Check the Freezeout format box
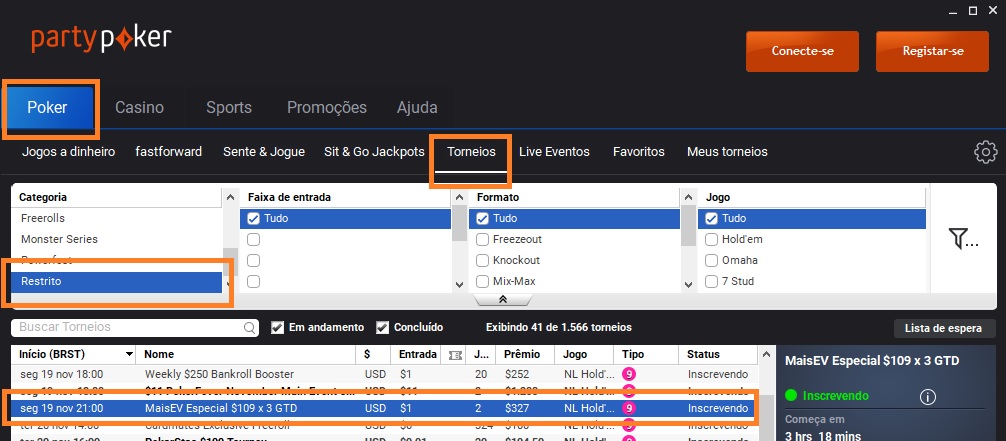 click(x=482, y=239)
